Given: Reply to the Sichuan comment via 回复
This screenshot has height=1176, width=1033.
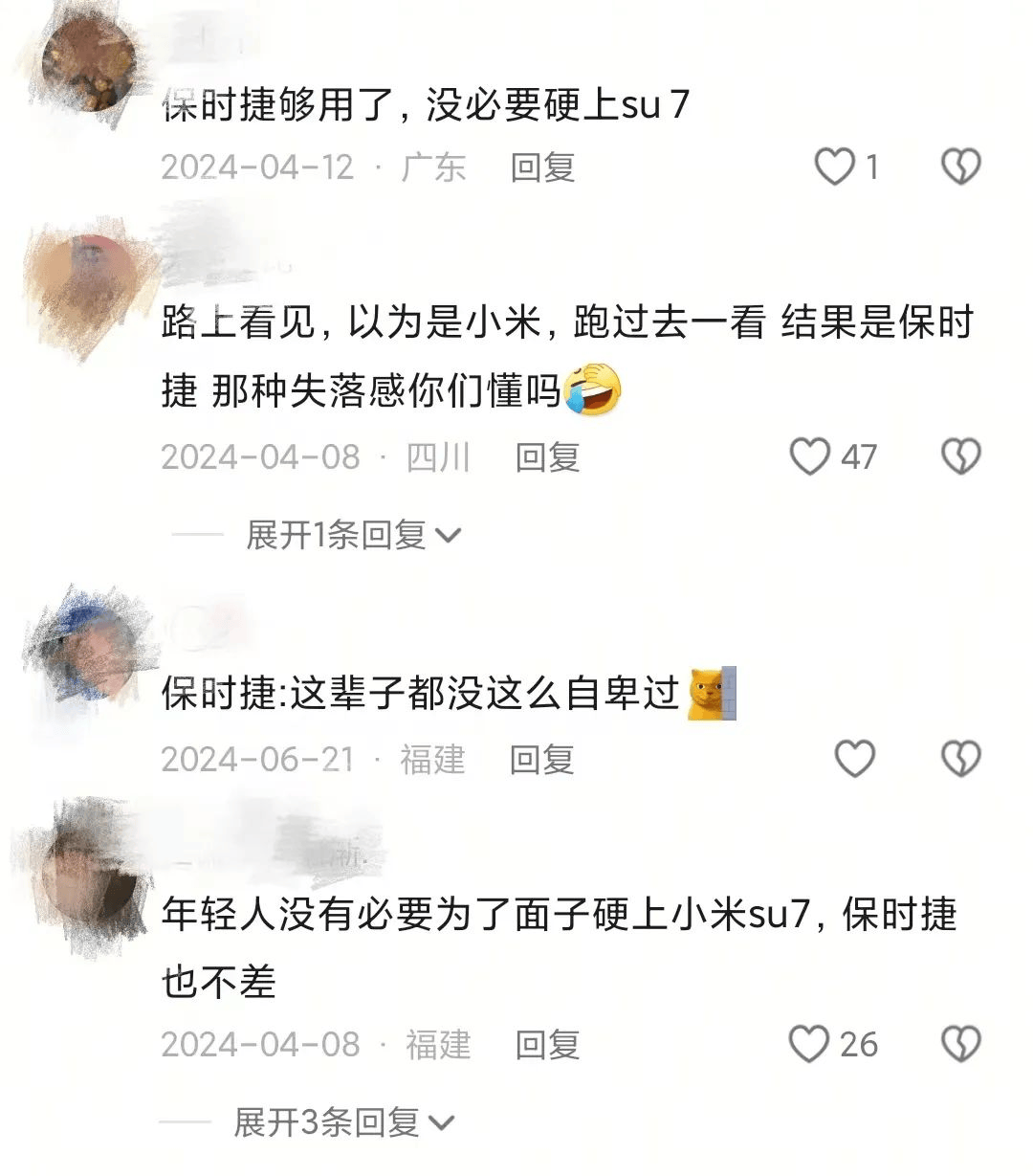Looking at the screenshot, I should [547, 456].
